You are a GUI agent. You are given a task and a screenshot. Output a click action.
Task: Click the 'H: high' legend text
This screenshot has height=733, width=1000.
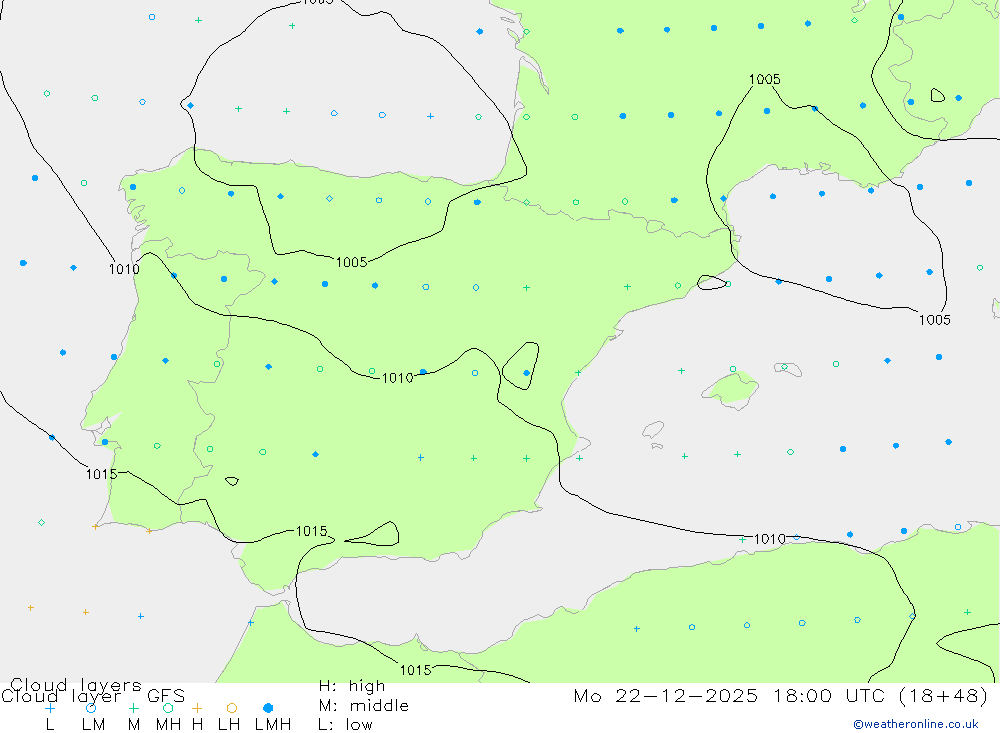point(352,686)
